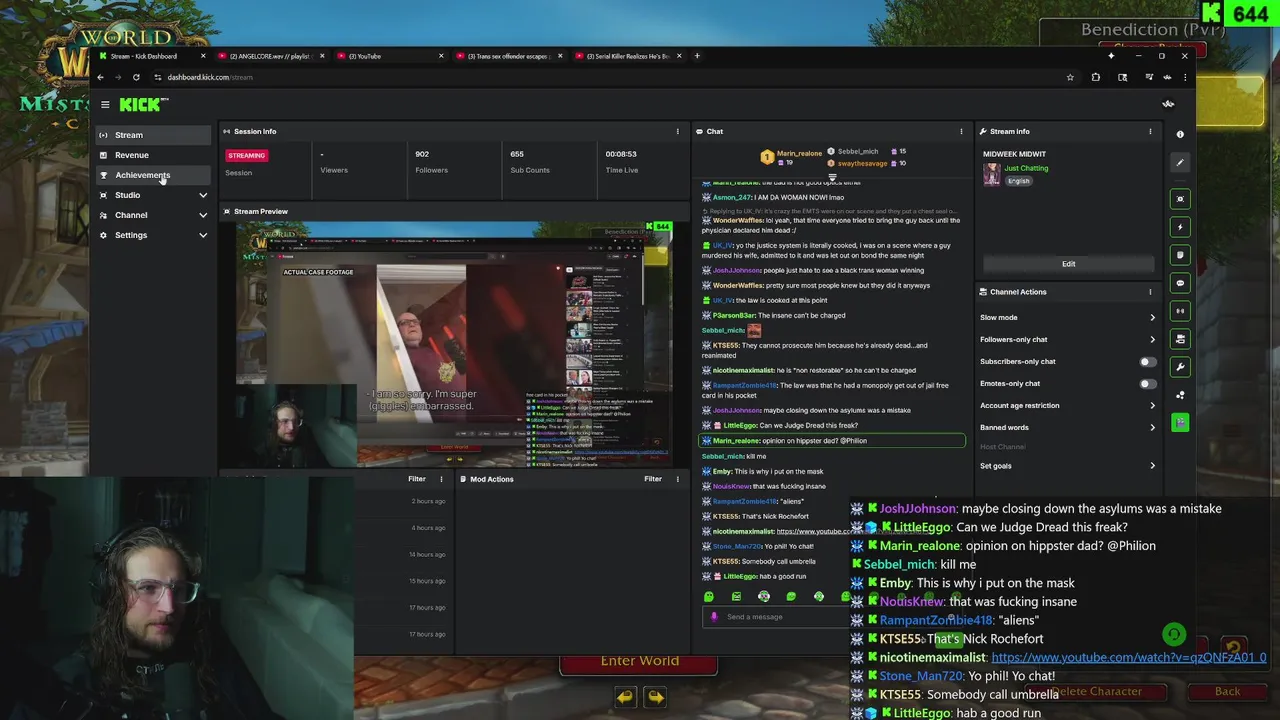Click Filter in the activity panel
Viewport: 1280px width, 720px height.
[417, 479]
